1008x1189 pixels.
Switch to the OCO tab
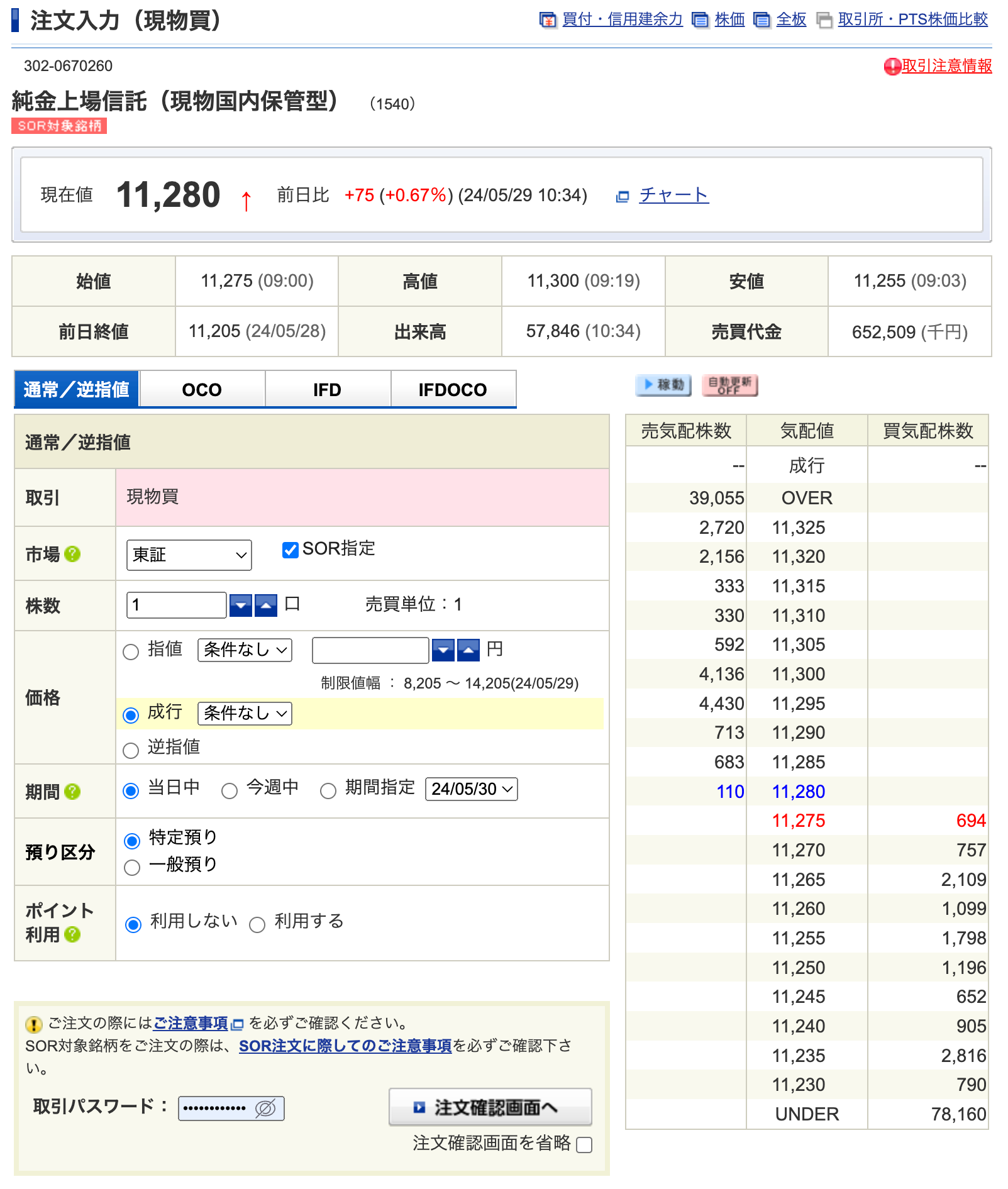click(x=202, y=390)
